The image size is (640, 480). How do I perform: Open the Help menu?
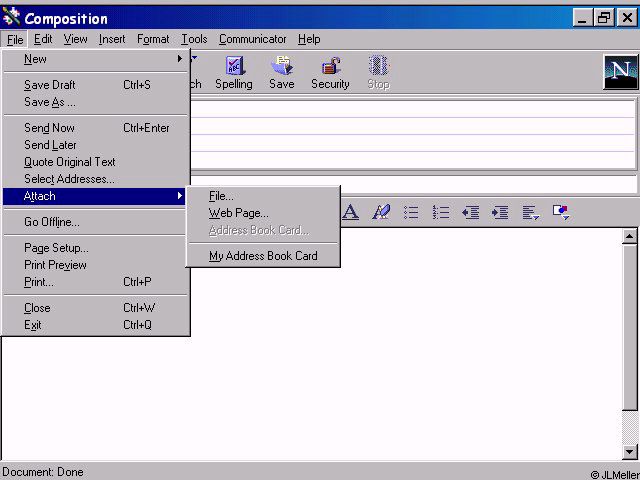point(309,39)
